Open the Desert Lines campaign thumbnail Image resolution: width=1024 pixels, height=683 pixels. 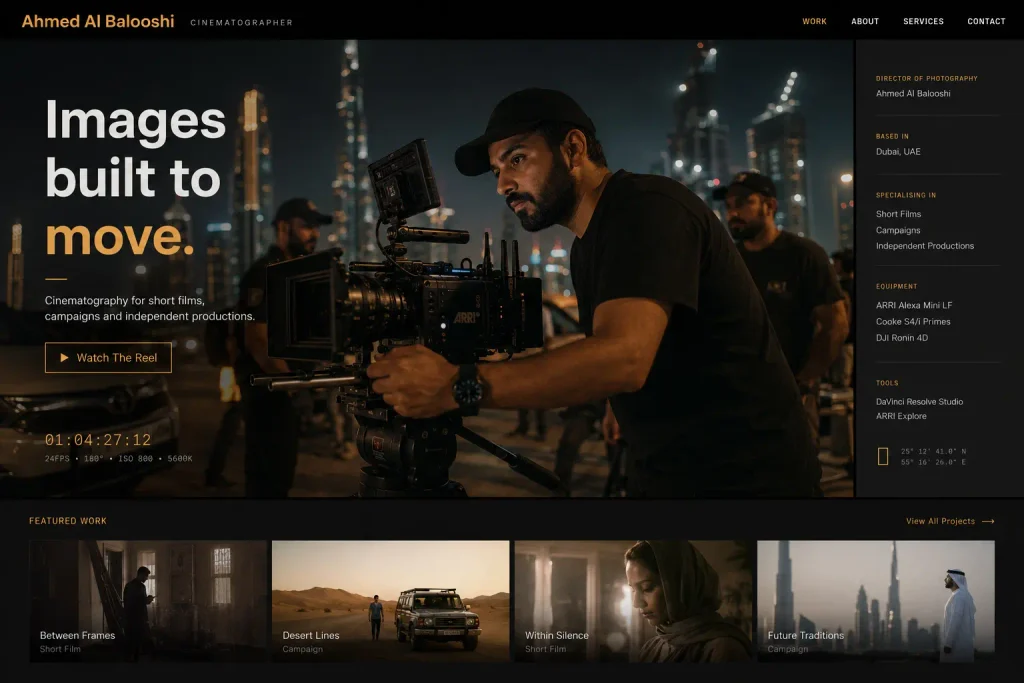[391, 601]
